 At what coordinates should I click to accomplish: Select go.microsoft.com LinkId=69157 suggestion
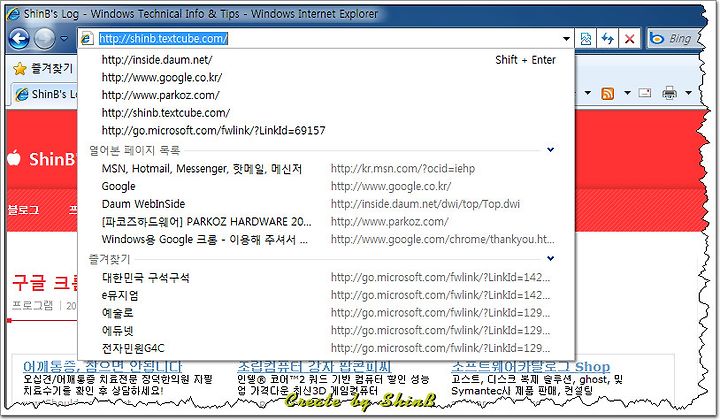coord(326,130)
